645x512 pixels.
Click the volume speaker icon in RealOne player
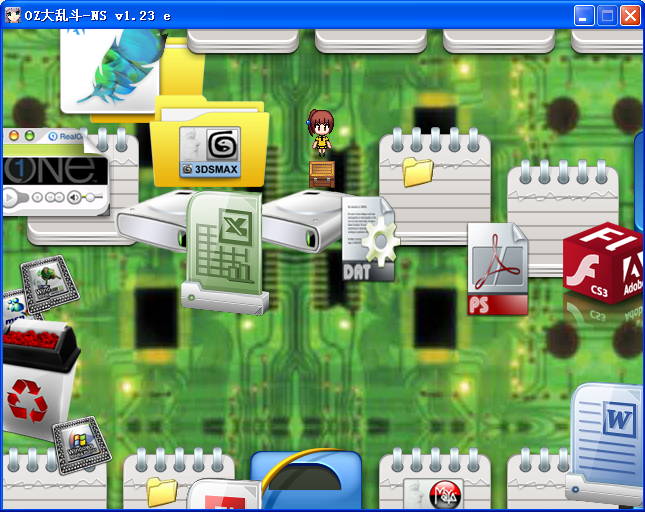74,197
